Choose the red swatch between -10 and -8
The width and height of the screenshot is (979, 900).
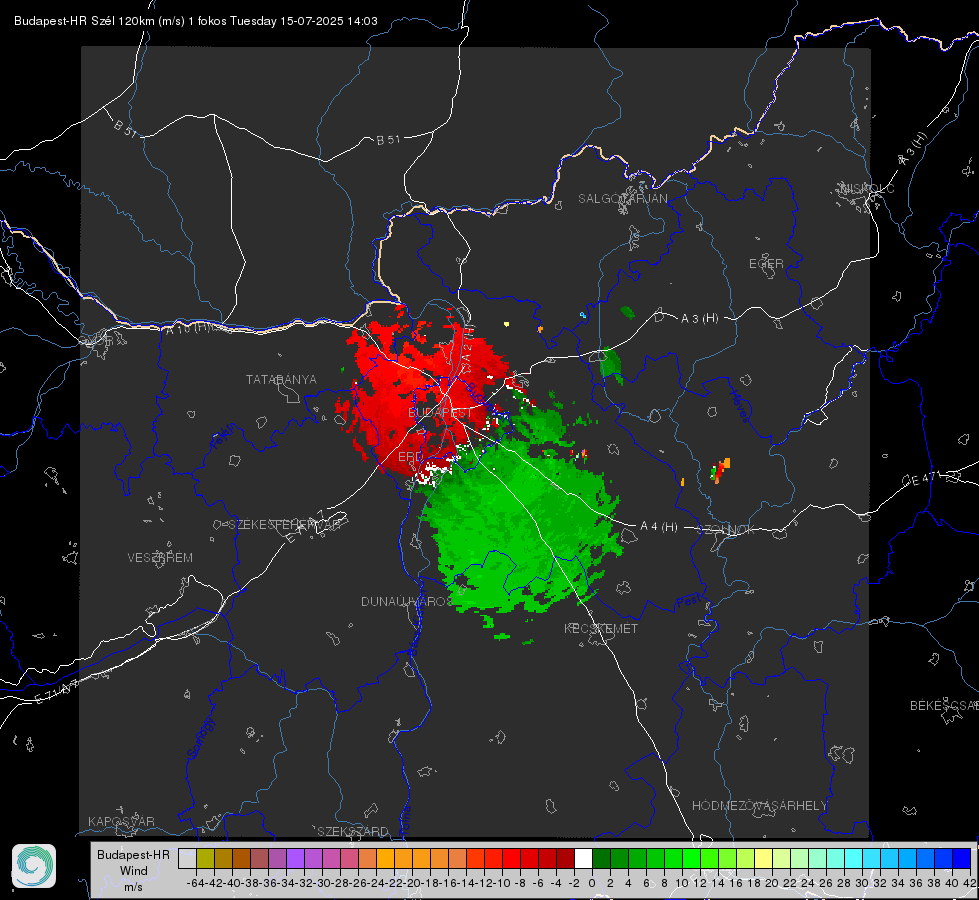[x=511, y=858]
